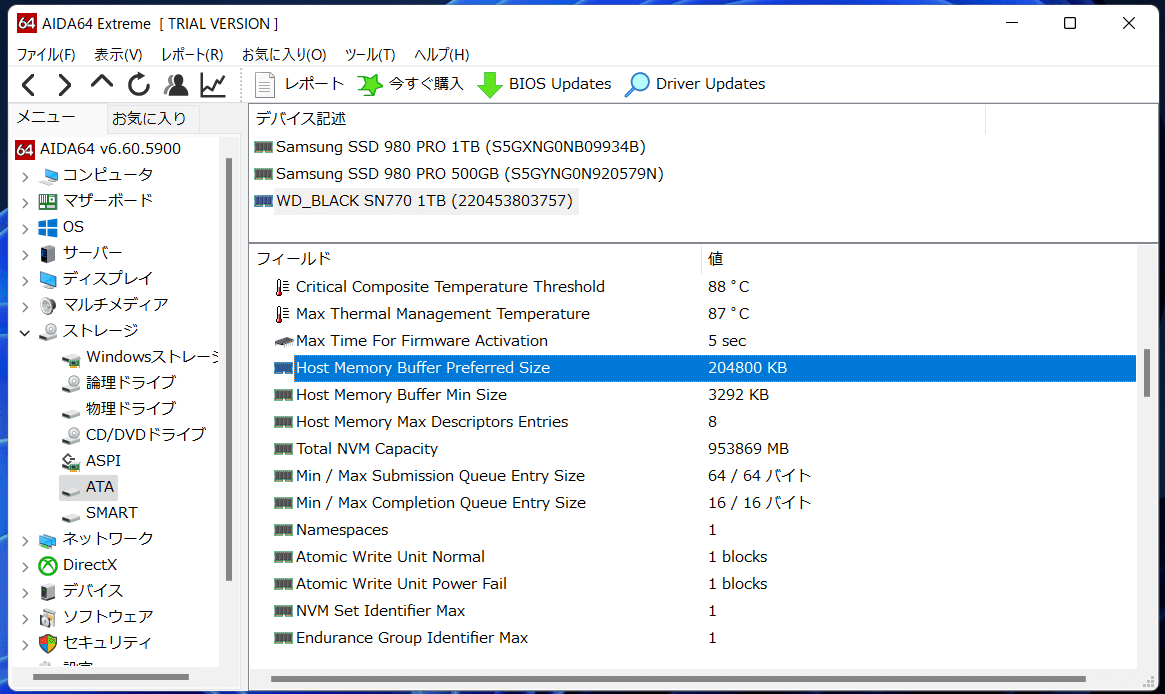Expand the OS tree node
Viewport: 1165px width, 694px height.
tap(25, 228)
